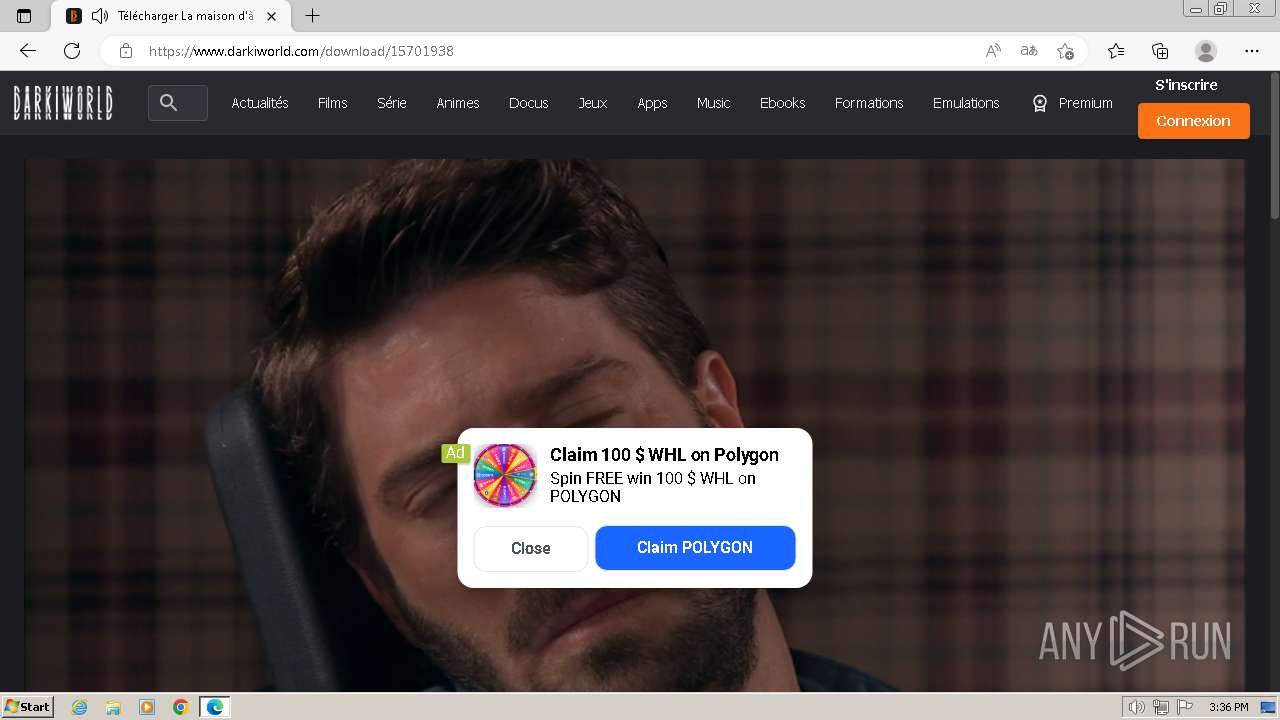The height and width of the screenshot is (720, 1280).
Task: Browse the Ebooks section
Action: [x=782, y=103]
